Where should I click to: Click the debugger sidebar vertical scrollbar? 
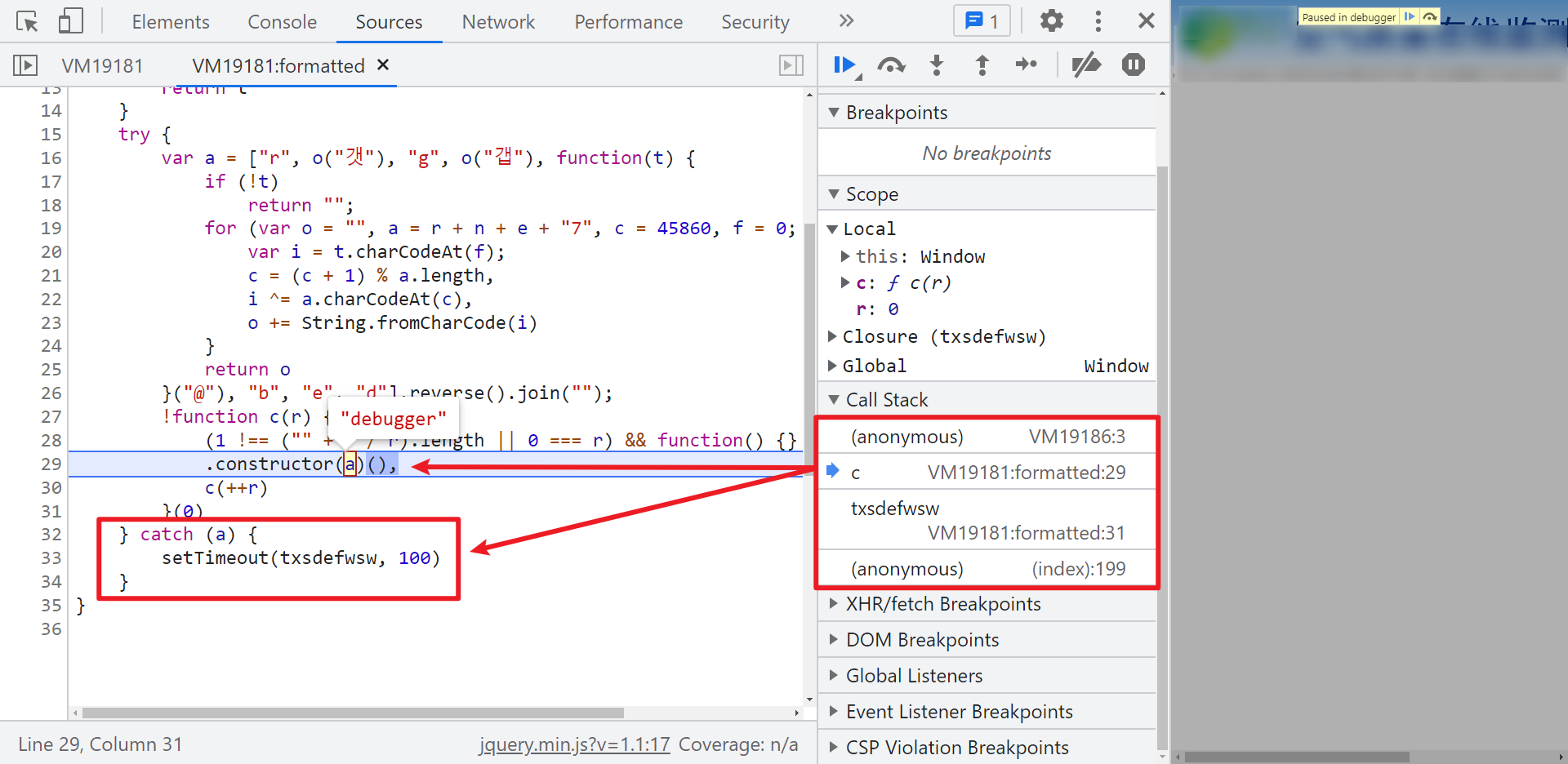(1162, 457)
